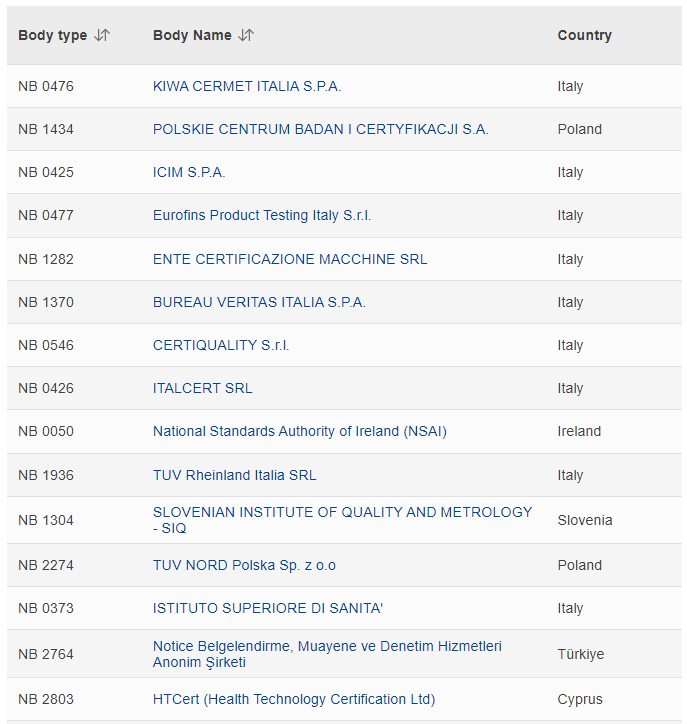Click the Body type header label
687x724 pixels.
pos(53,35)
